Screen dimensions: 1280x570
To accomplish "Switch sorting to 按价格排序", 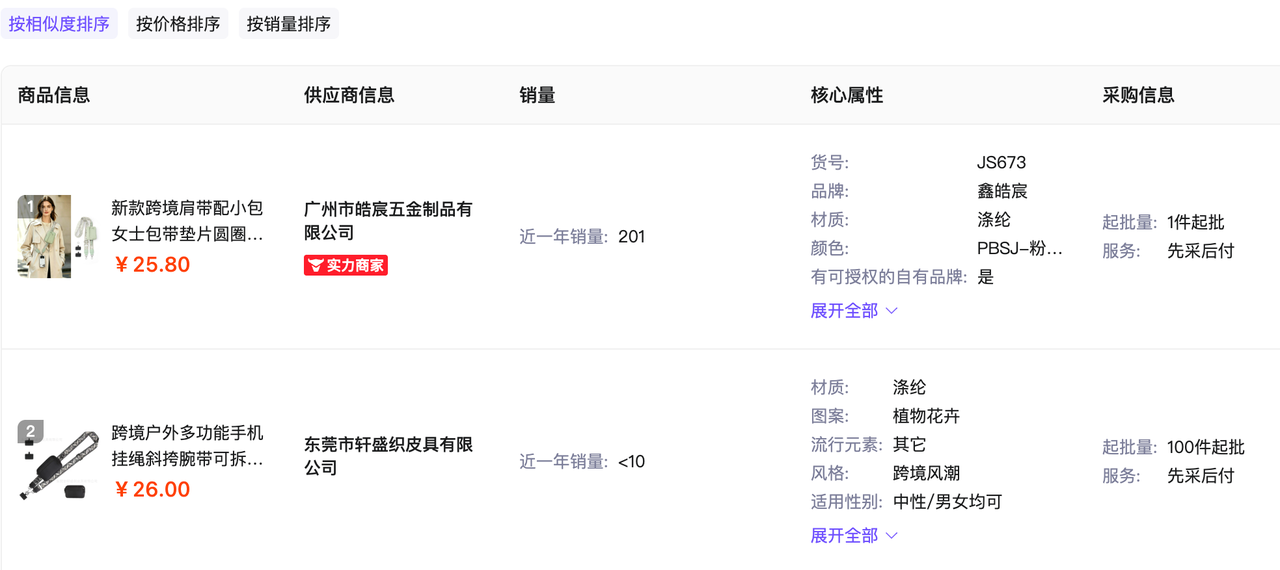I will tap(178, 24).
